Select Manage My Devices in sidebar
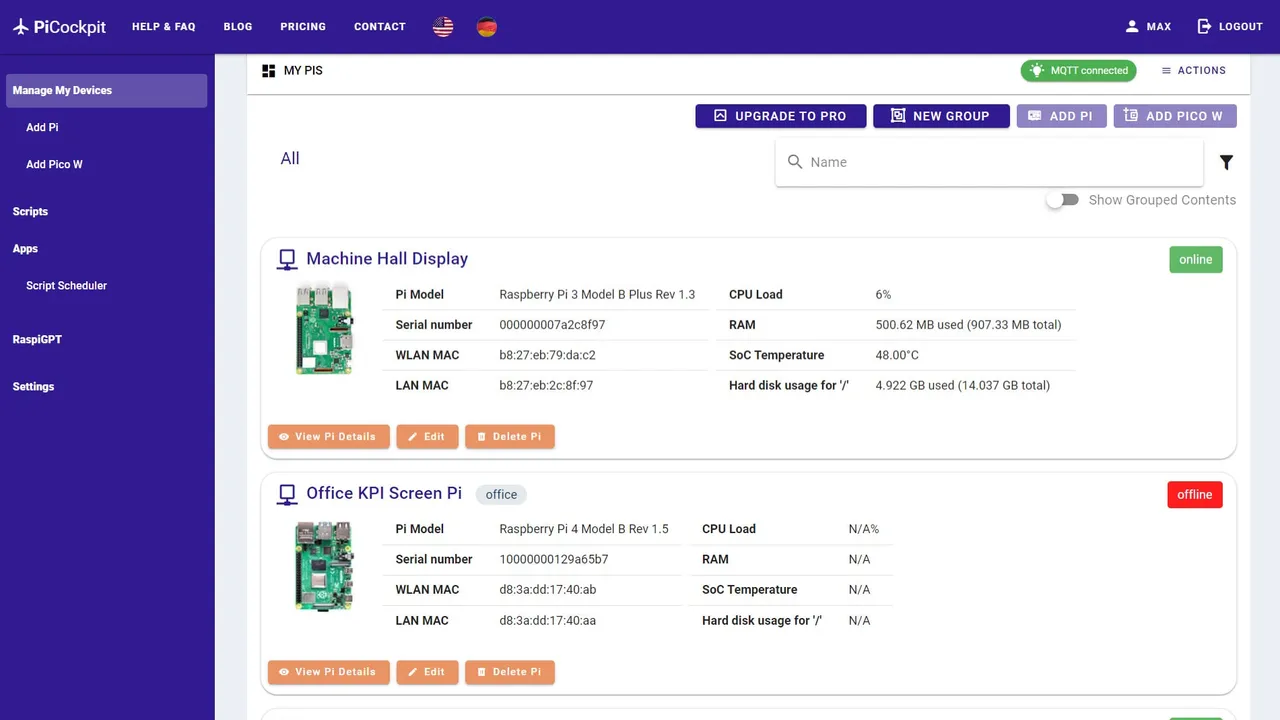The height and width of the screenshot is (720, 1280). tap(107, 90)
